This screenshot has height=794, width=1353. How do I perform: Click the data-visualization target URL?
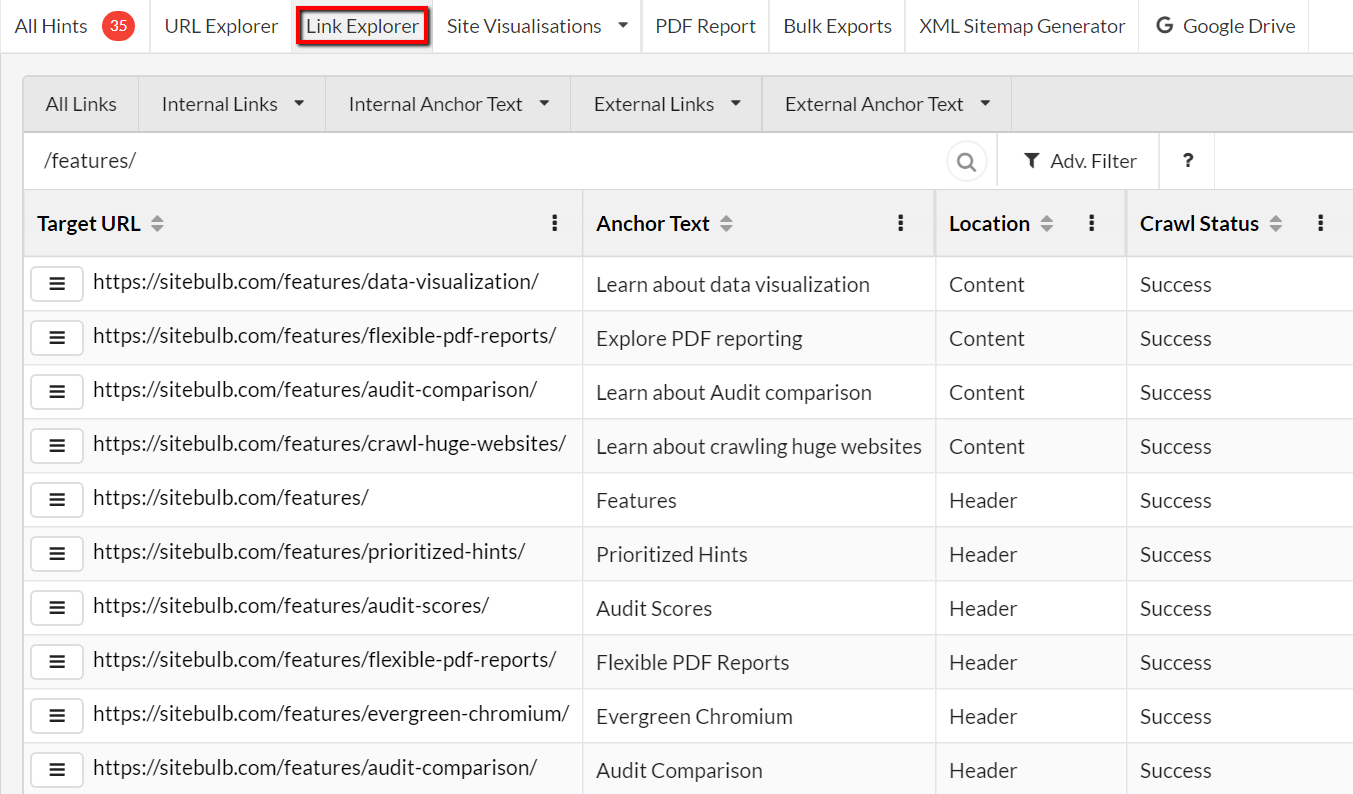pyautogui.click(x=316, y=282)
